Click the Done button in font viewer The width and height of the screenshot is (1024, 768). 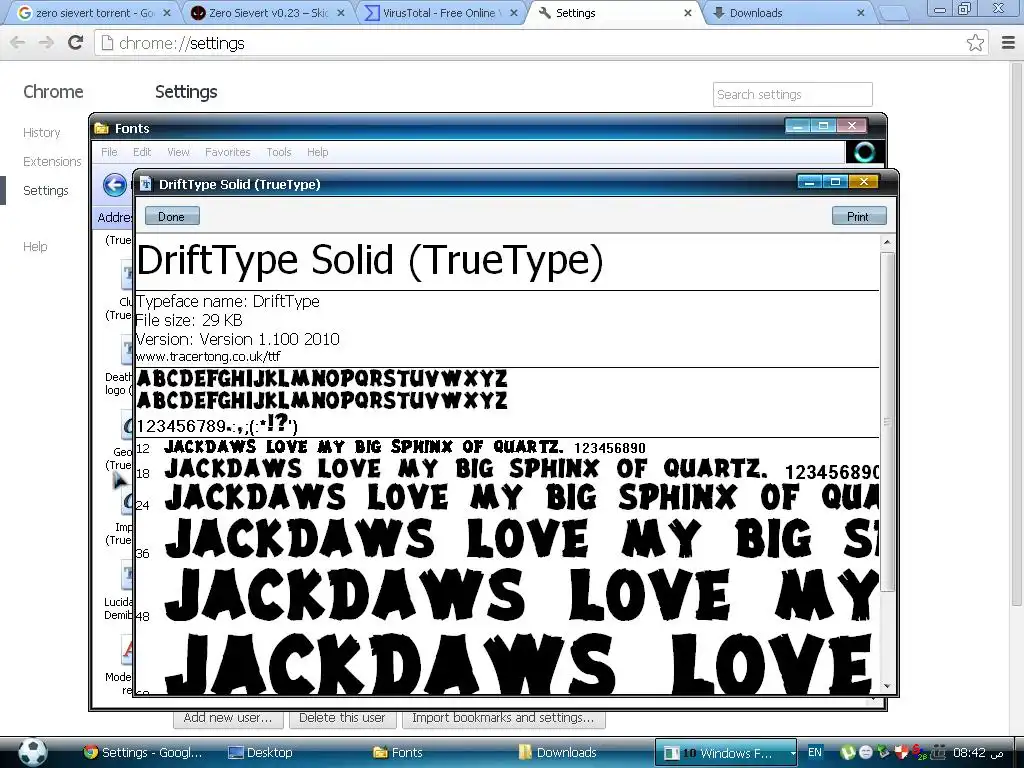(x=172, y=217)
